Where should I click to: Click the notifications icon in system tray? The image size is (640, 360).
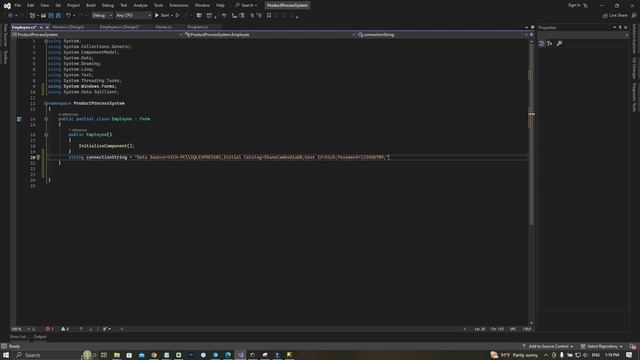tap(629, 355)
